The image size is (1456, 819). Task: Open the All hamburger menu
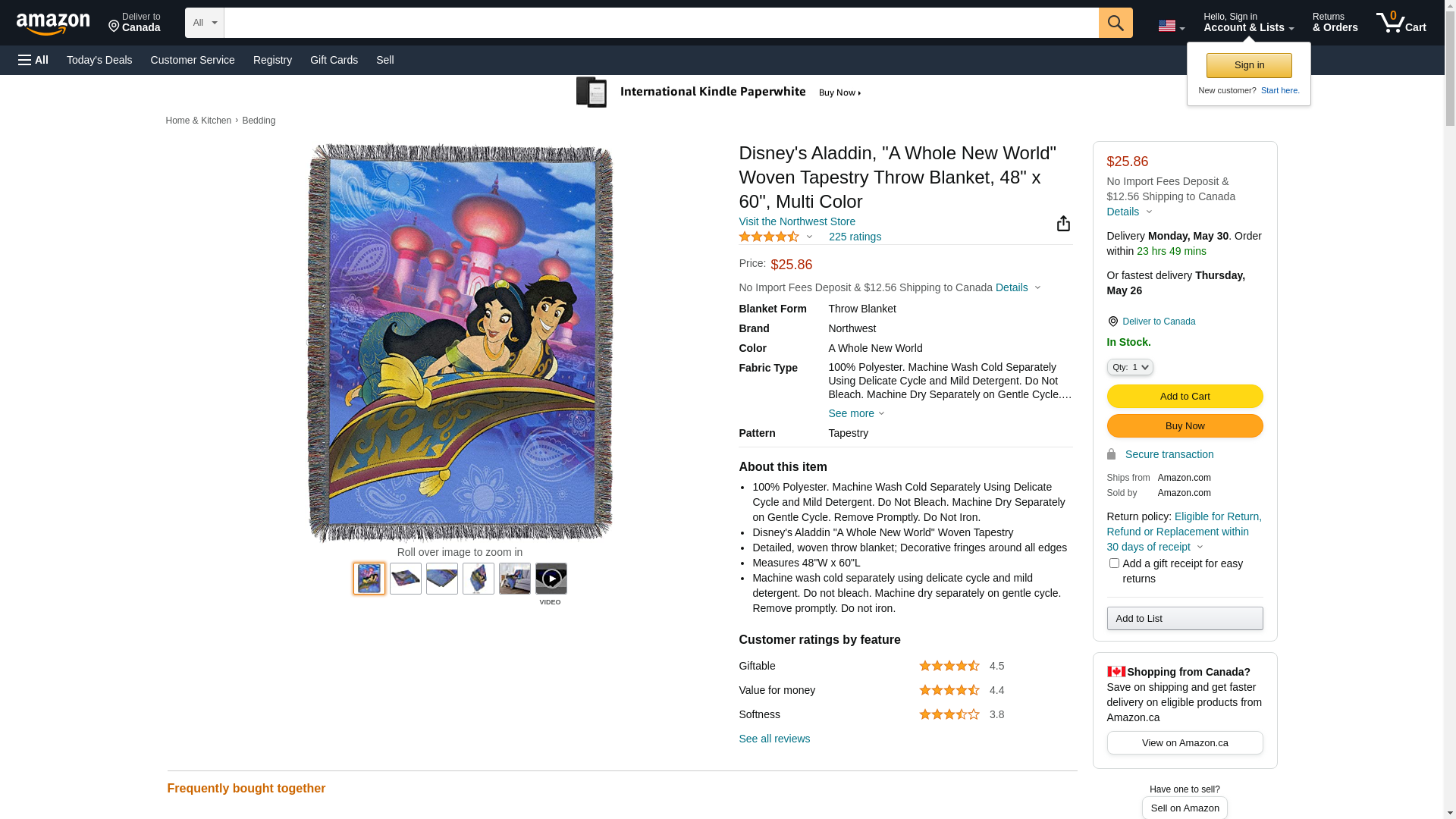(x=33, y=60)
